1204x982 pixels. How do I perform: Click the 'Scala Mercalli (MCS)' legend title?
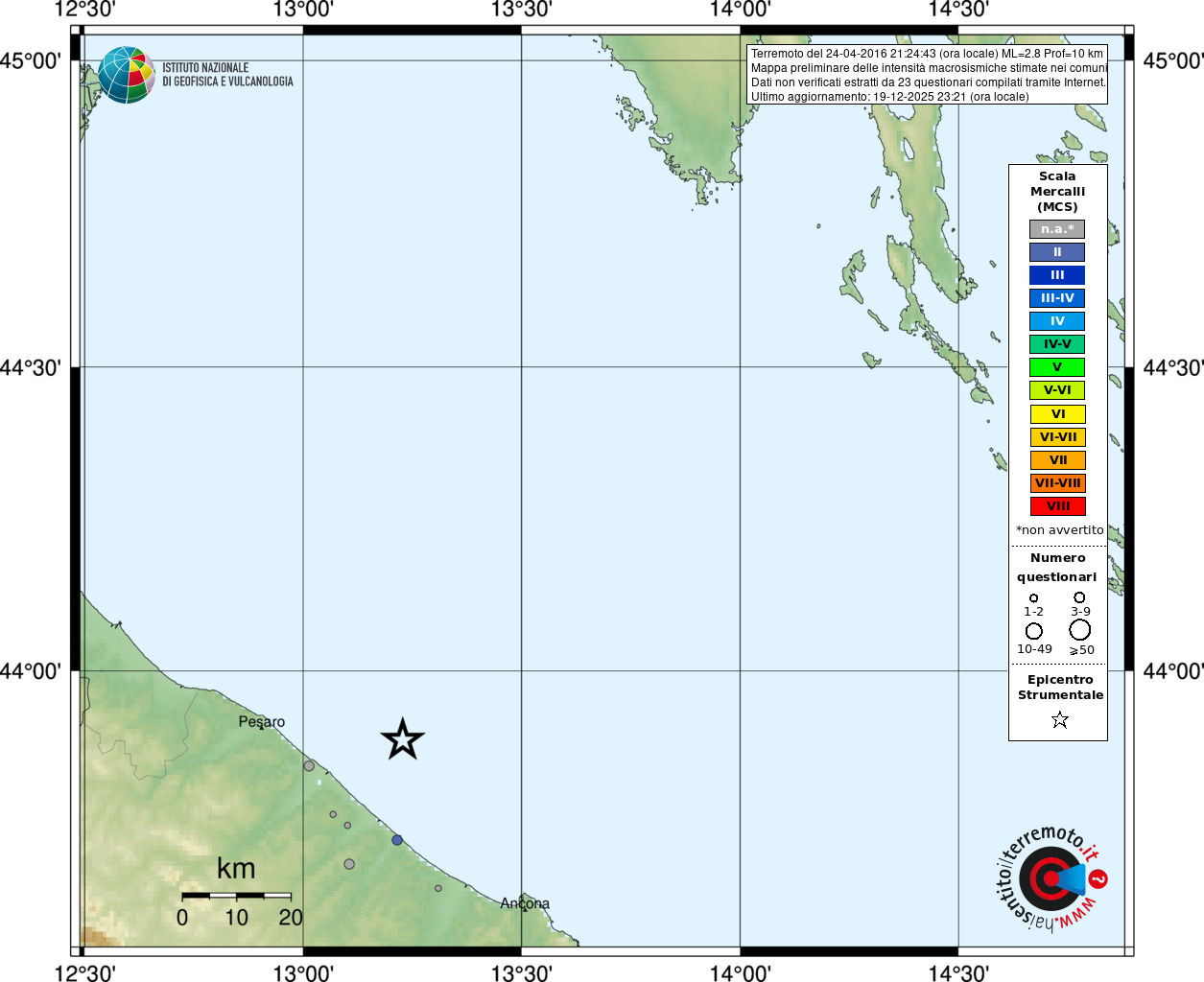(x=1057, y=192)
